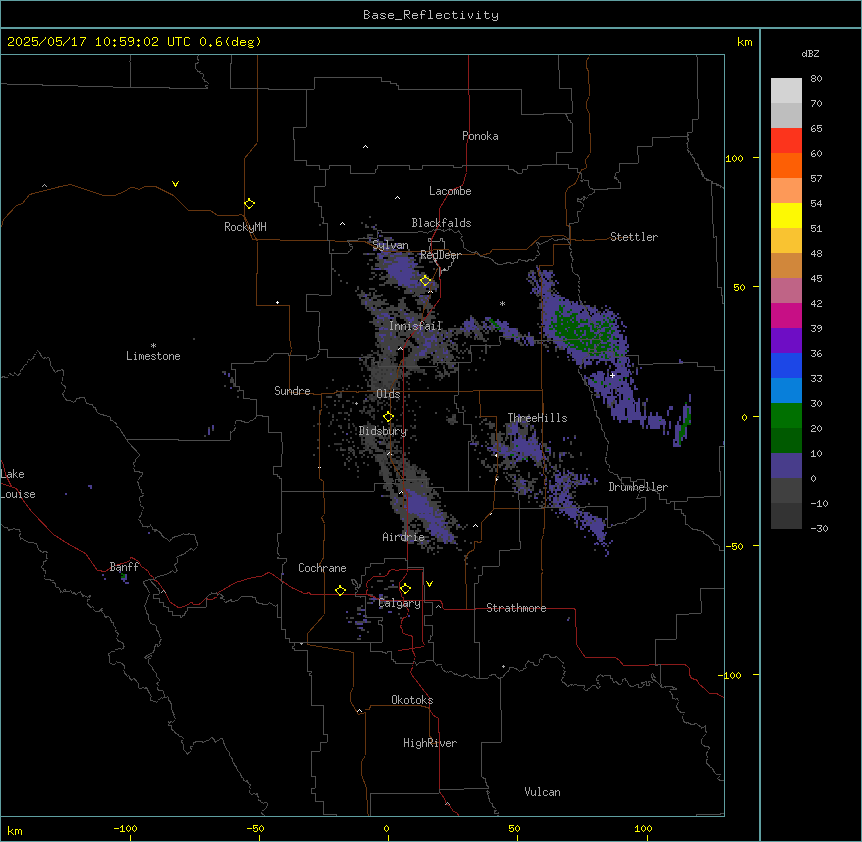Click the light gray 70-80 dBZ legend swatch
The height and width of the screenshot is (842, 862).
[786, 91]
